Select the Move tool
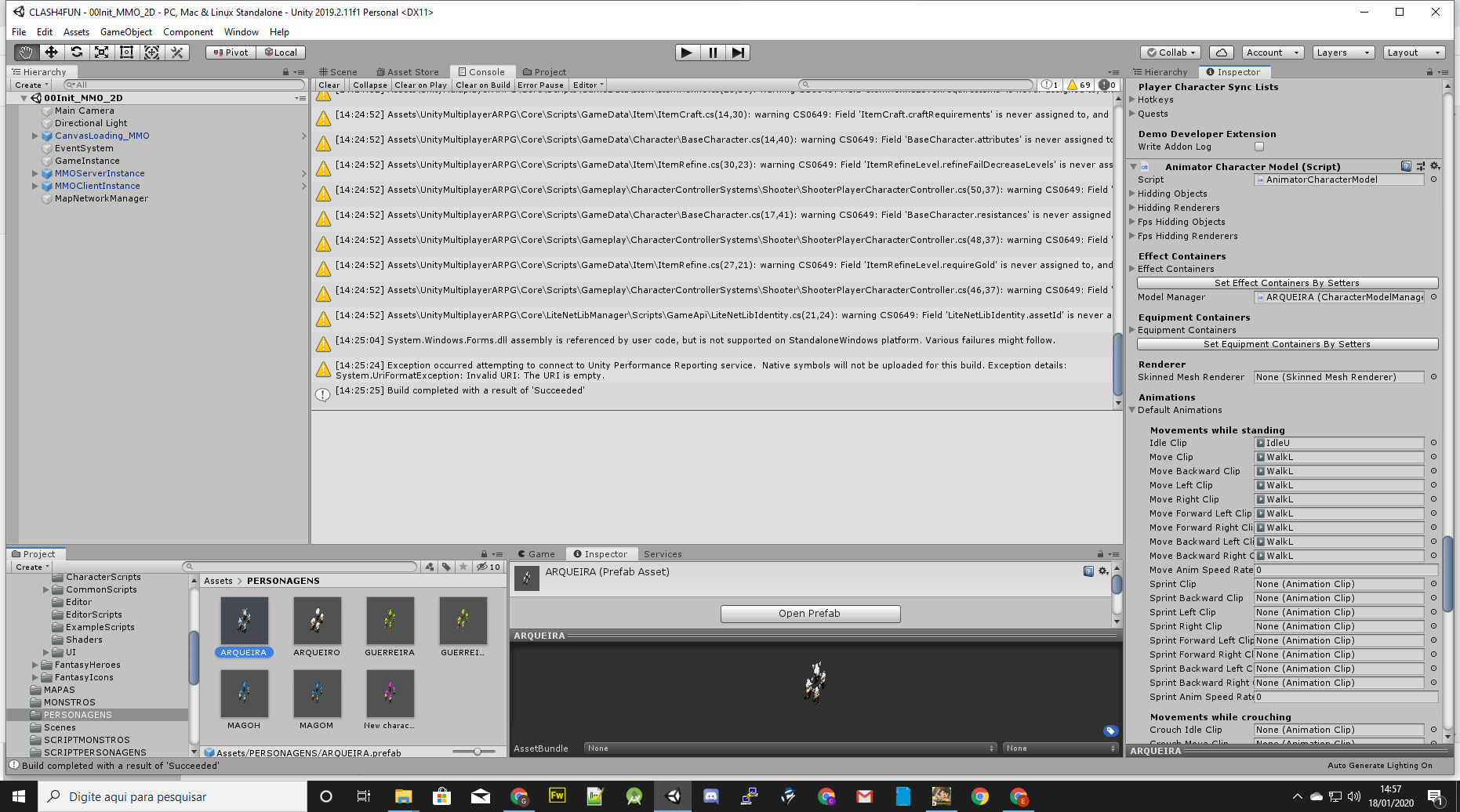Image resolution: width=1460 pixels, height=812 pixels. [50, 52]
